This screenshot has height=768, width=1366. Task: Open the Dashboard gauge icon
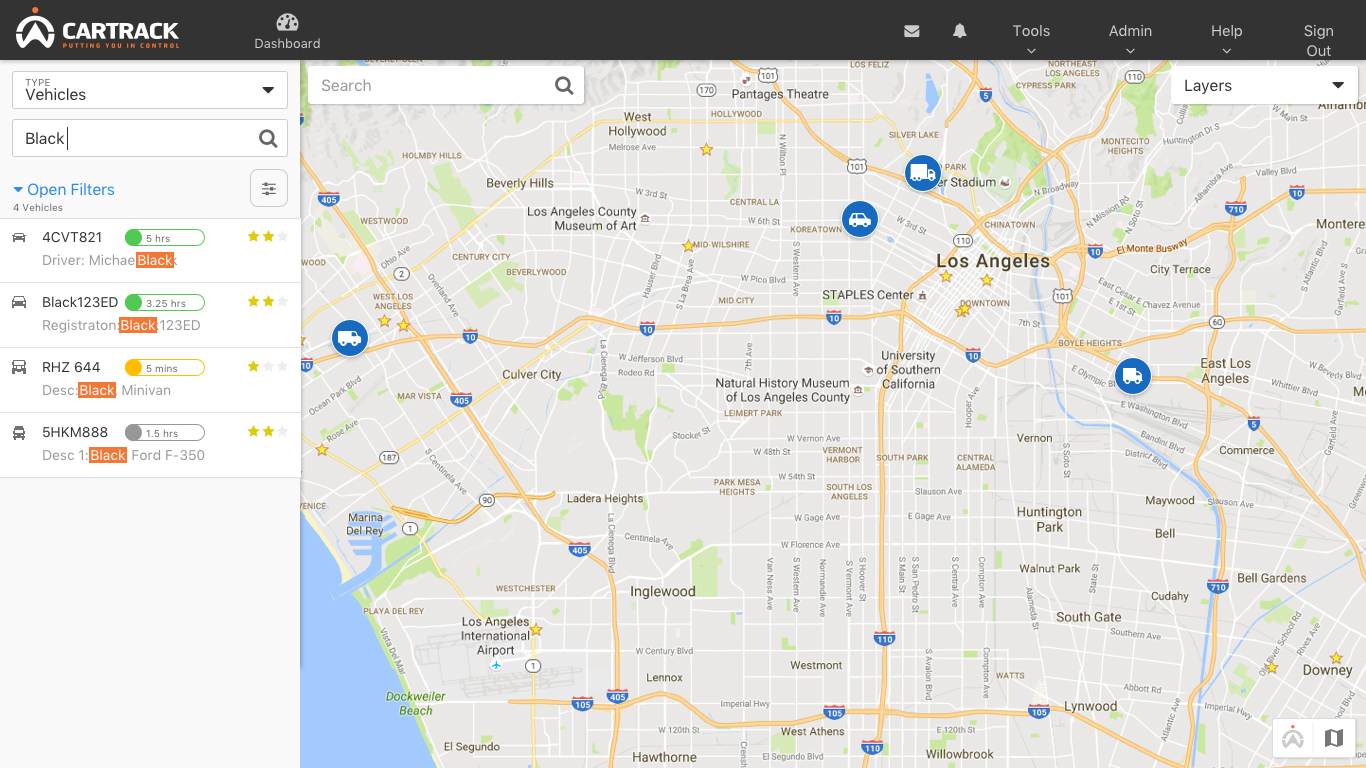coord(287,22)
